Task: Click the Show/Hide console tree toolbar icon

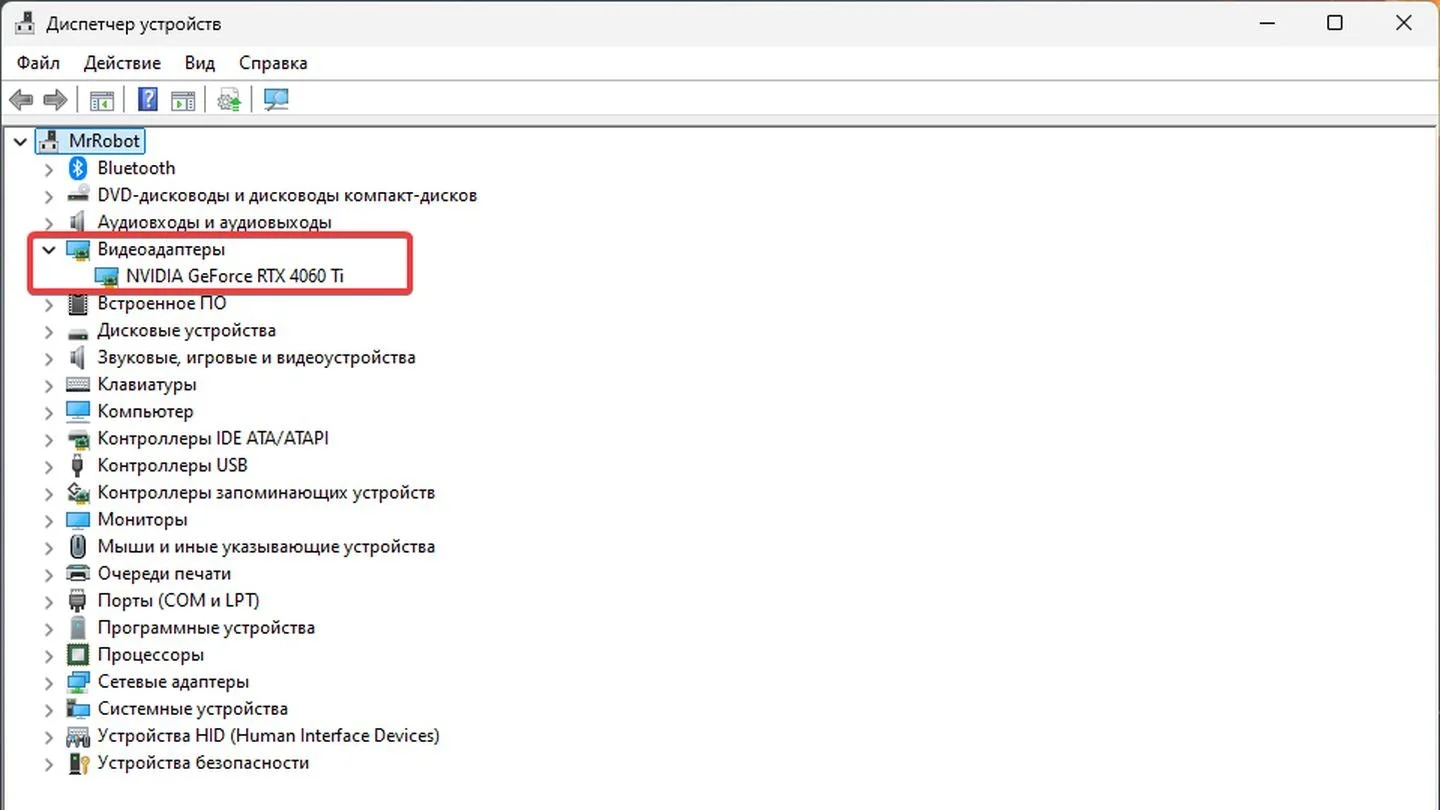Action: tap(102, 100)
